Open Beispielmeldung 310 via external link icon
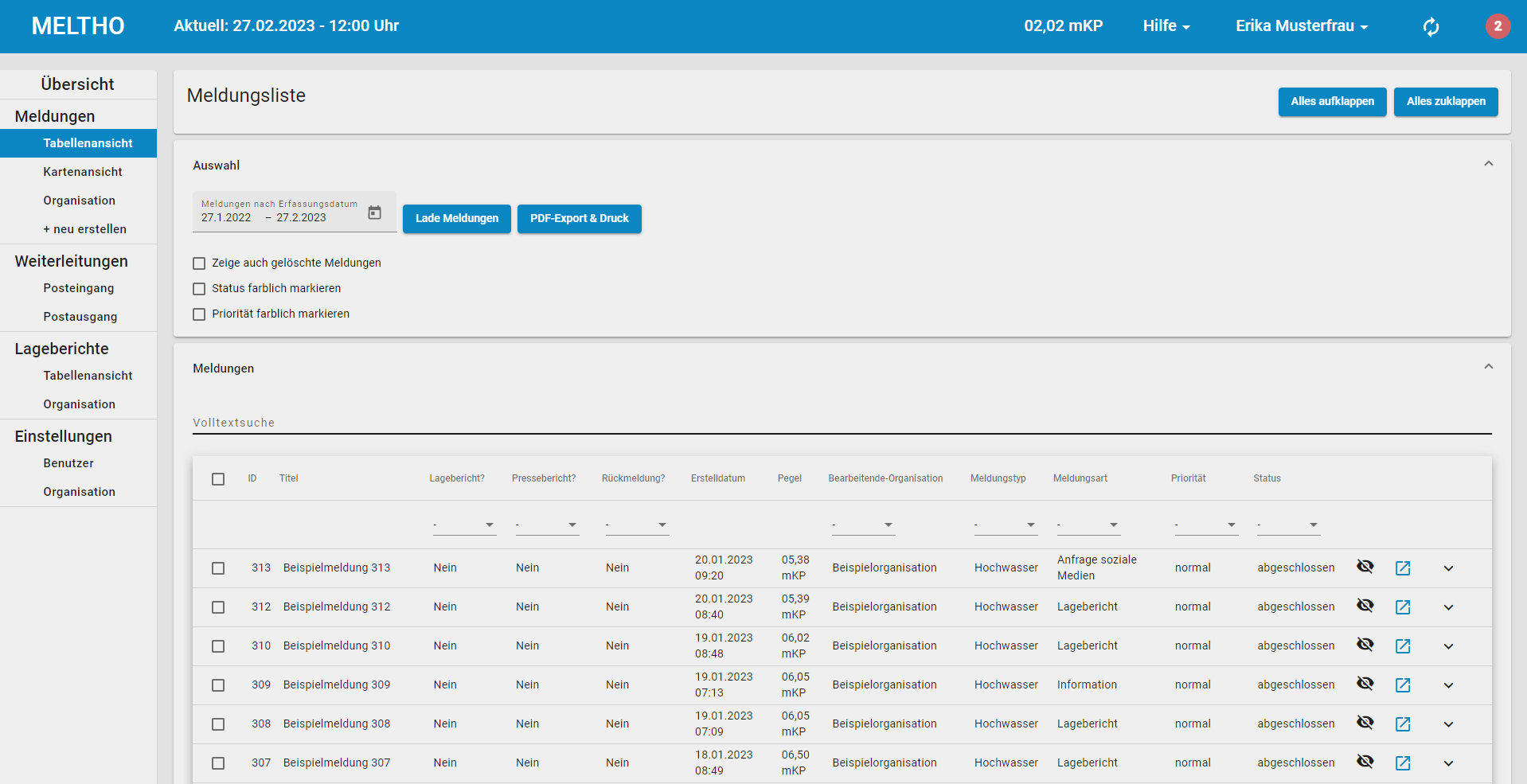The height and width of the screenshot is (784, 1527). pos(1403,646)
